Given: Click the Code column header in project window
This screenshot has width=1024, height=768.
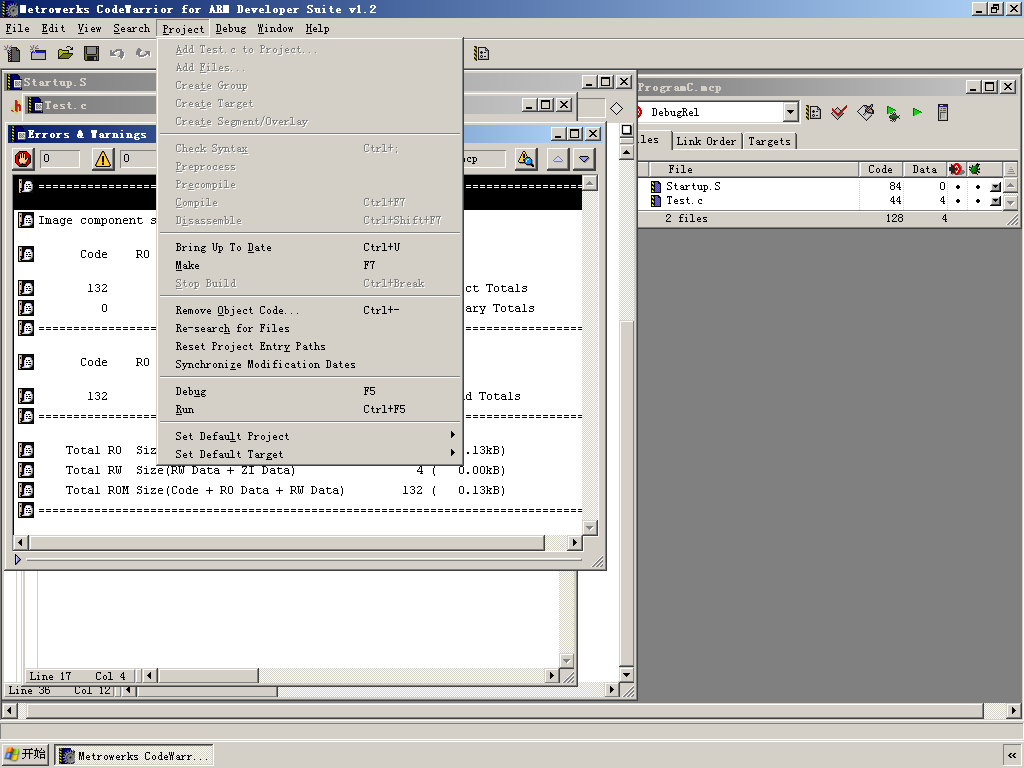Looking at the screenshot, I should 880,170.
